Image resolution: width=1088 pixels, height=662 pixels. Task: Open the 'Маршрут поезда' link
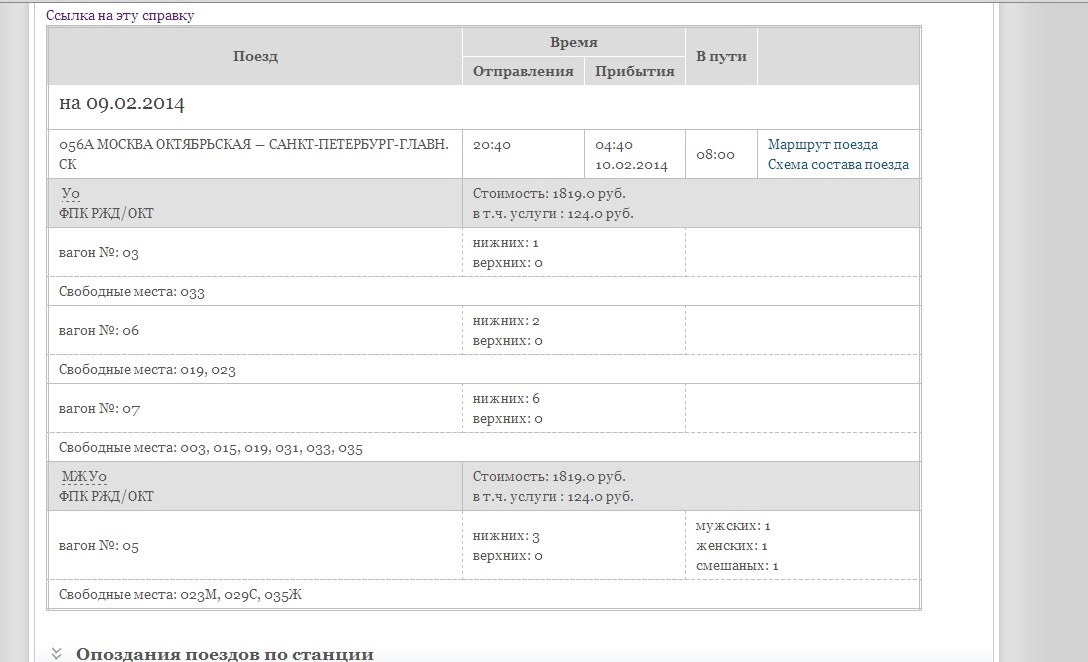click(x=822, y=145)
